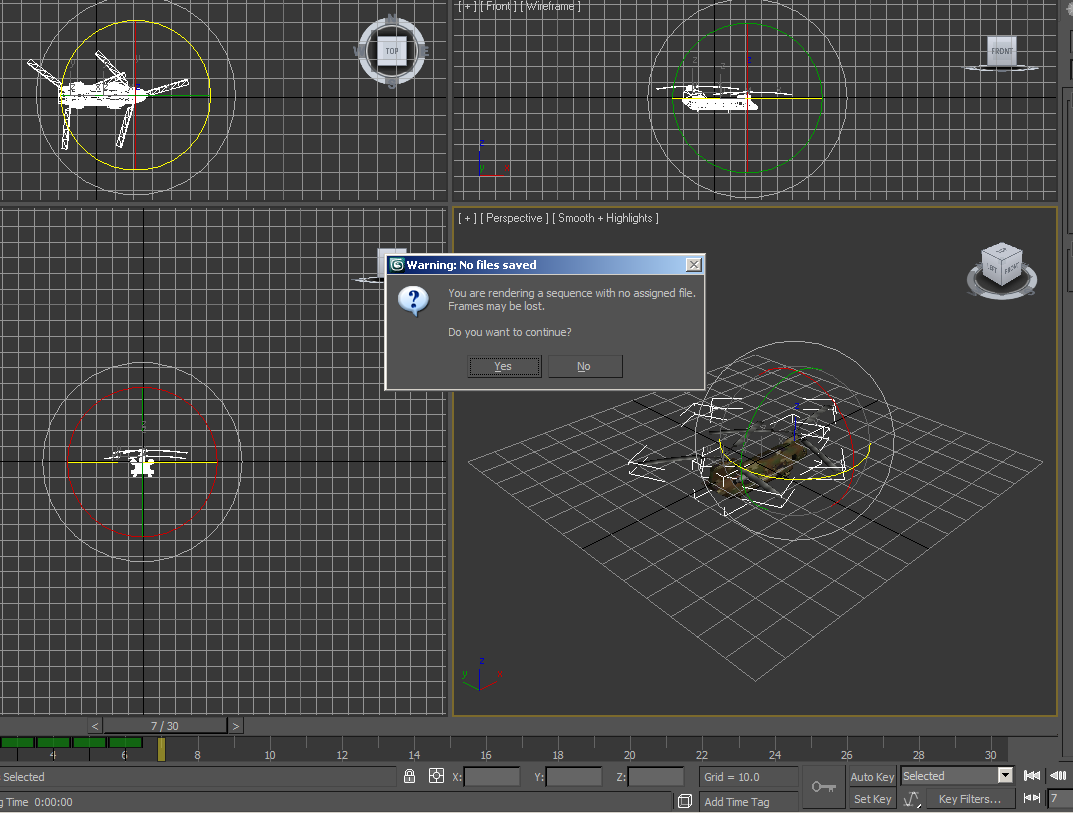This screenshot has width=1073, height=814.
Task: Click the current frame number field showing 7
Action: (x=1060, y=798)
